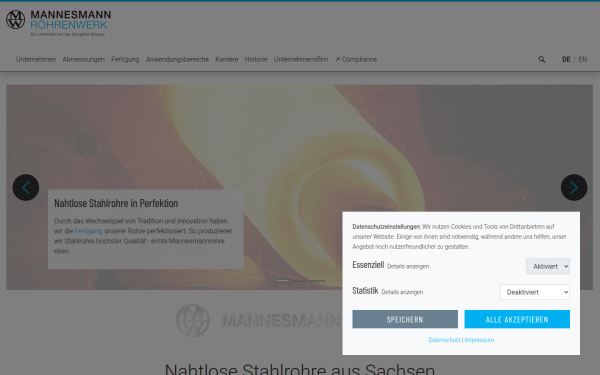
Task: Advance to next slide with right arrow
Action: tap(574, 188)
